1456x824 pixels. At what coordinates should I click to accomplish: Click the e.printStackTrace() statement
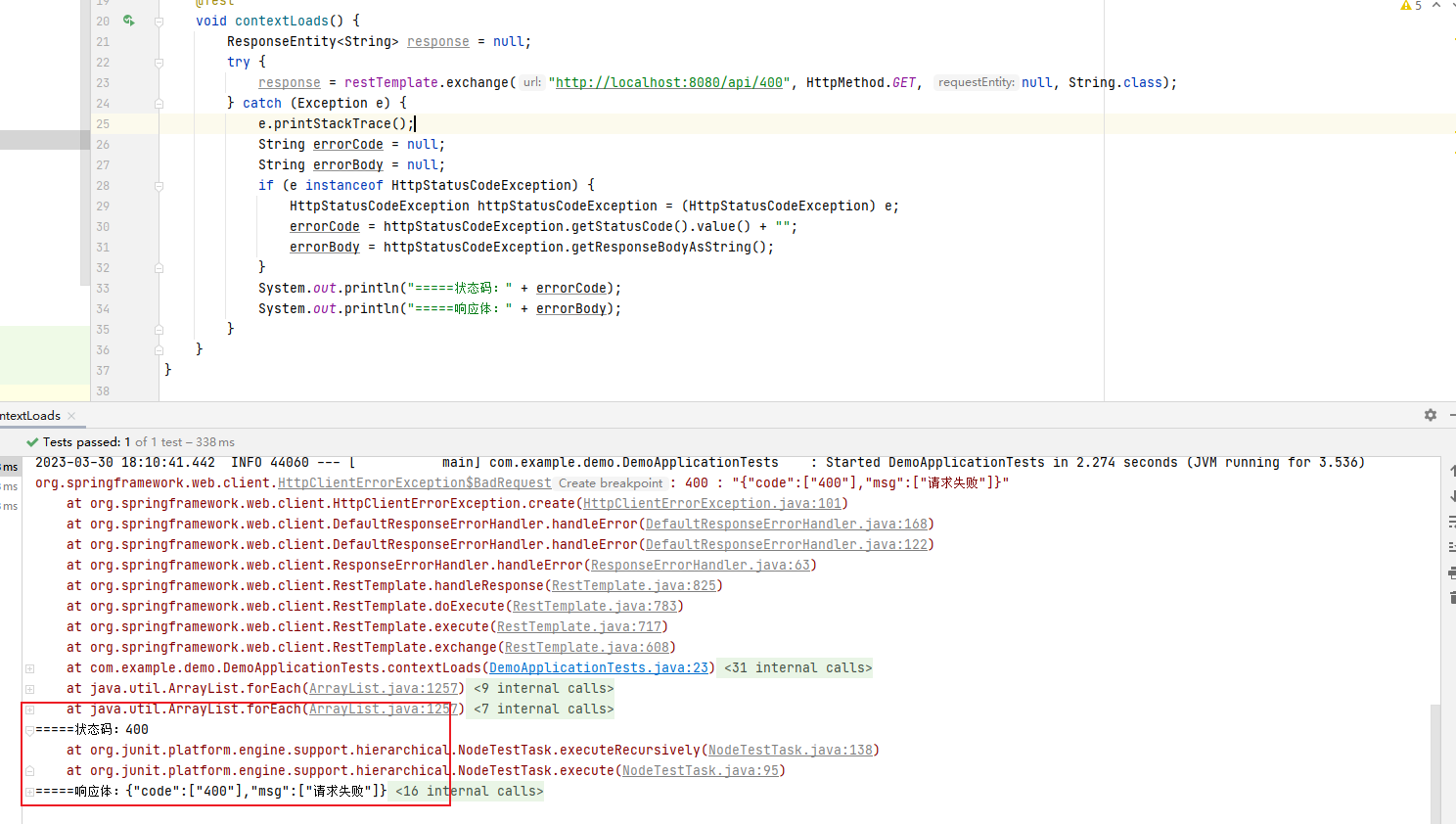[x=337, y=124]
